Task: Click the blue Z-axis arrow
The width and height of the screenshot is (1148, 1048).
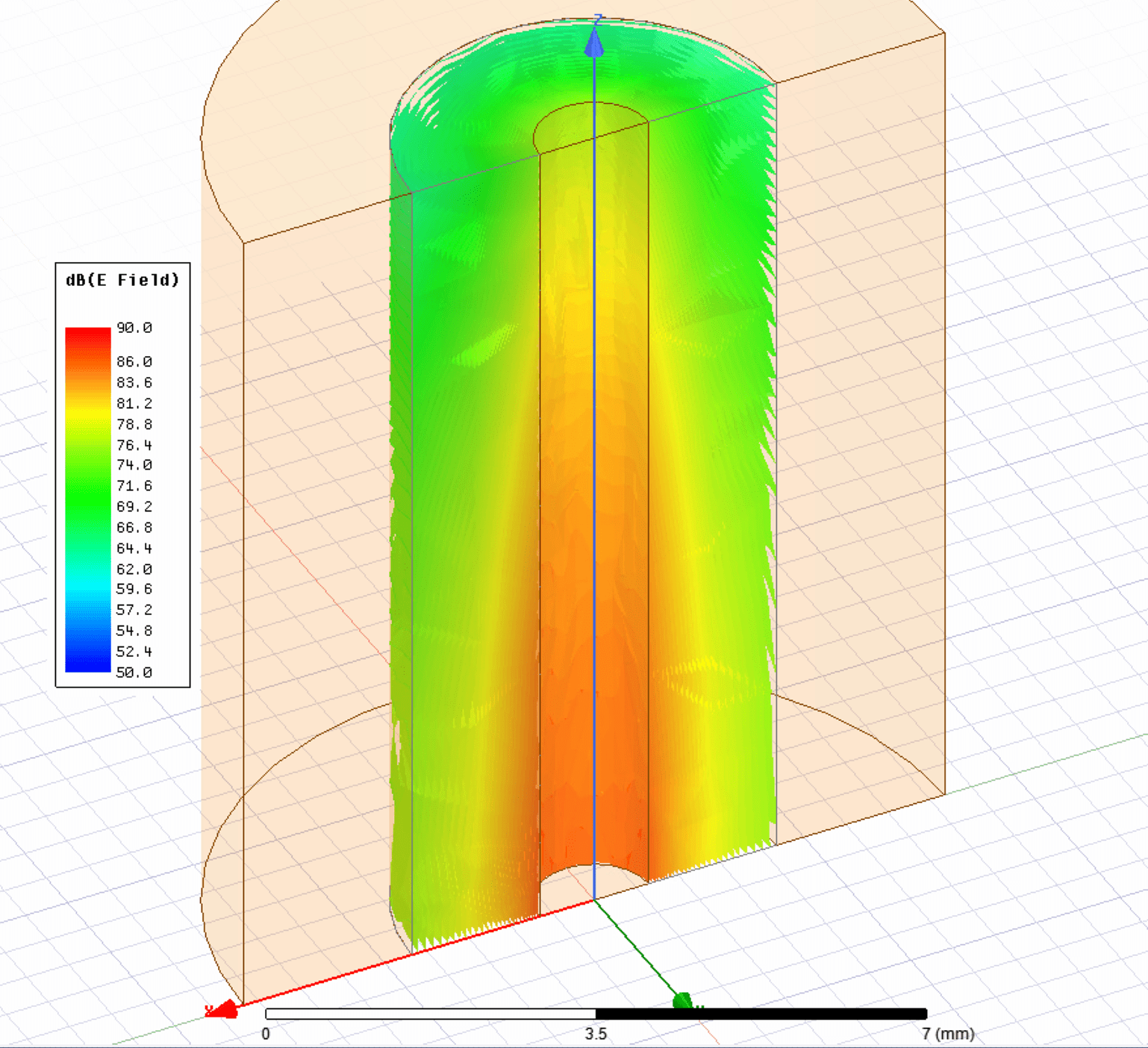Action: click(595, 45)
